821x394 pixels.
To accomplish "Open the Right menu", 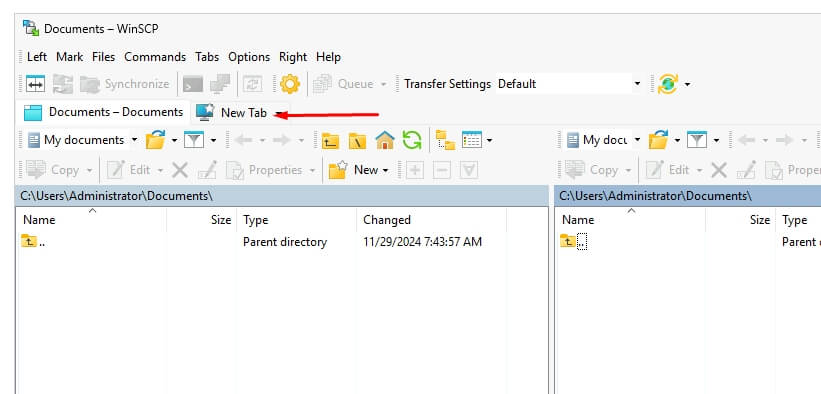I will [293, 57].
